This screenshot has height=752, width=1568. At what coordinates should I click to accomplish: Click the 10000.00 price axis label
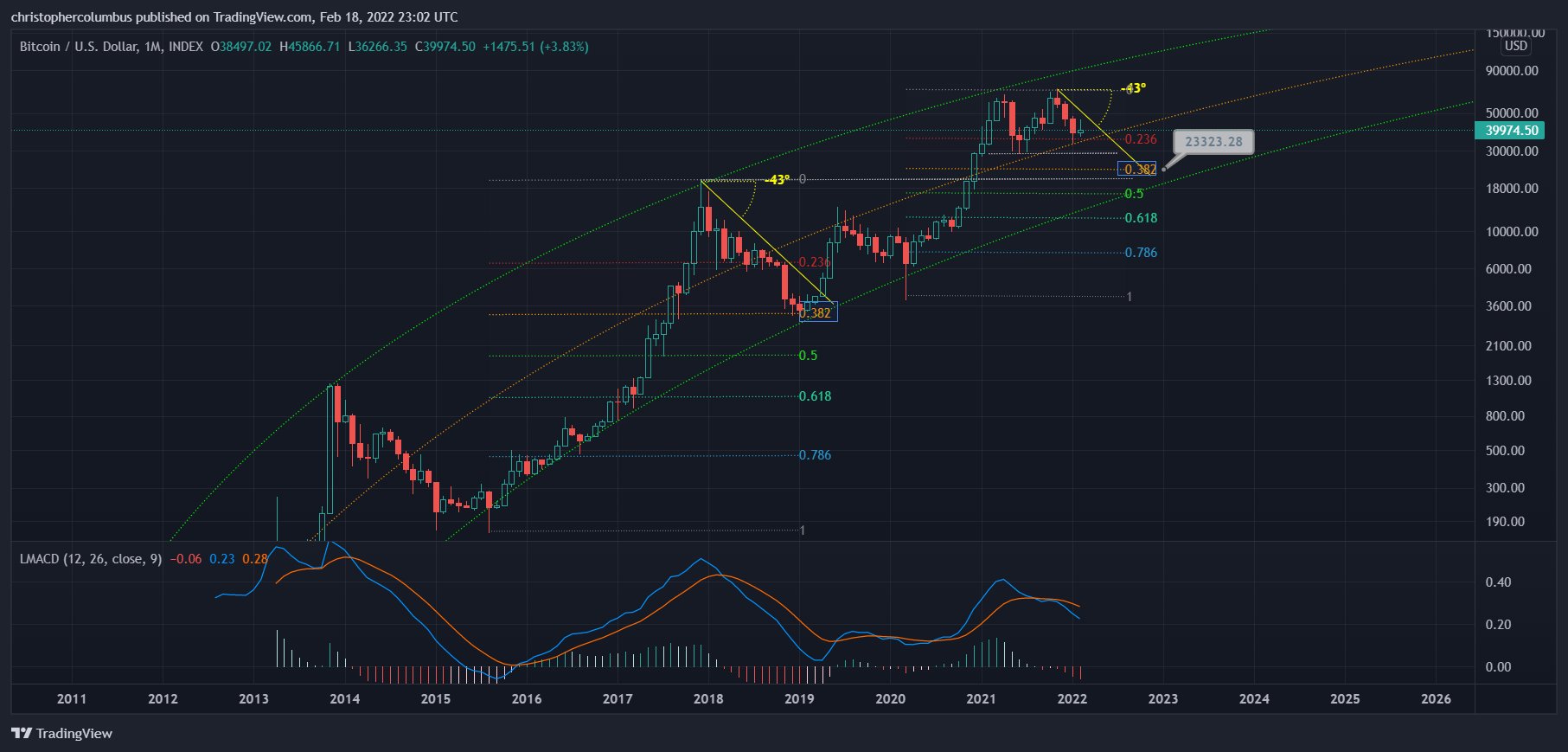pyautogui.click(x=1512, y=232)
